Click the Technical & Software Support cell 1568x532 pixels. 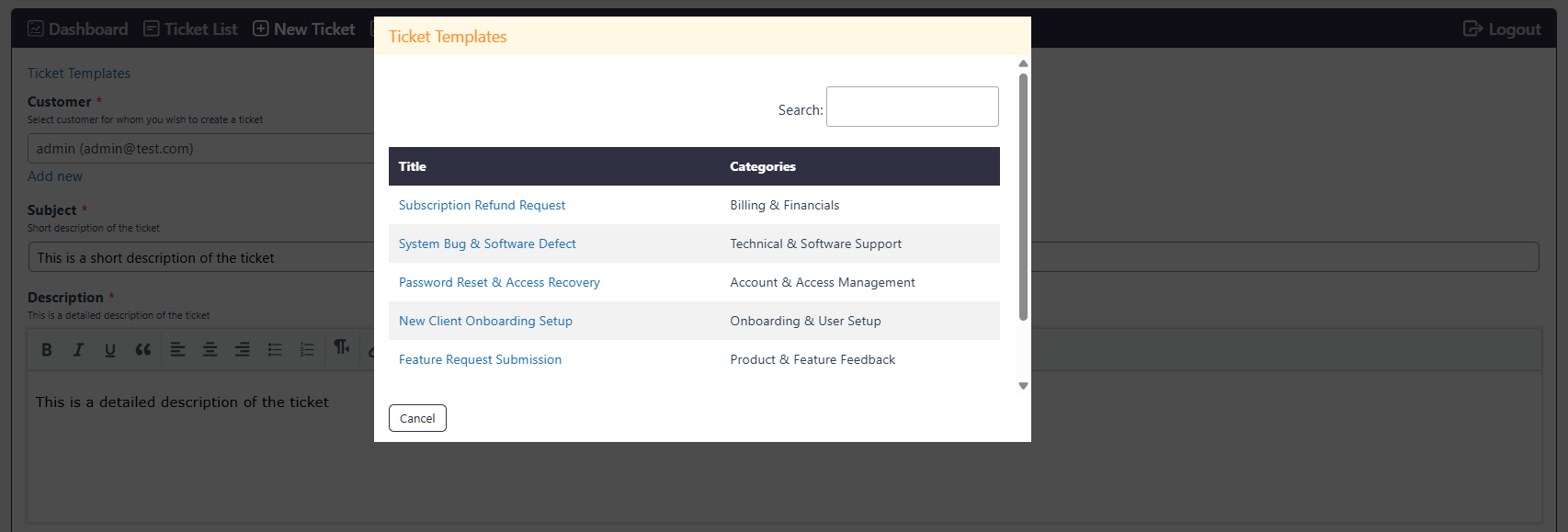[x=860, y=243]
